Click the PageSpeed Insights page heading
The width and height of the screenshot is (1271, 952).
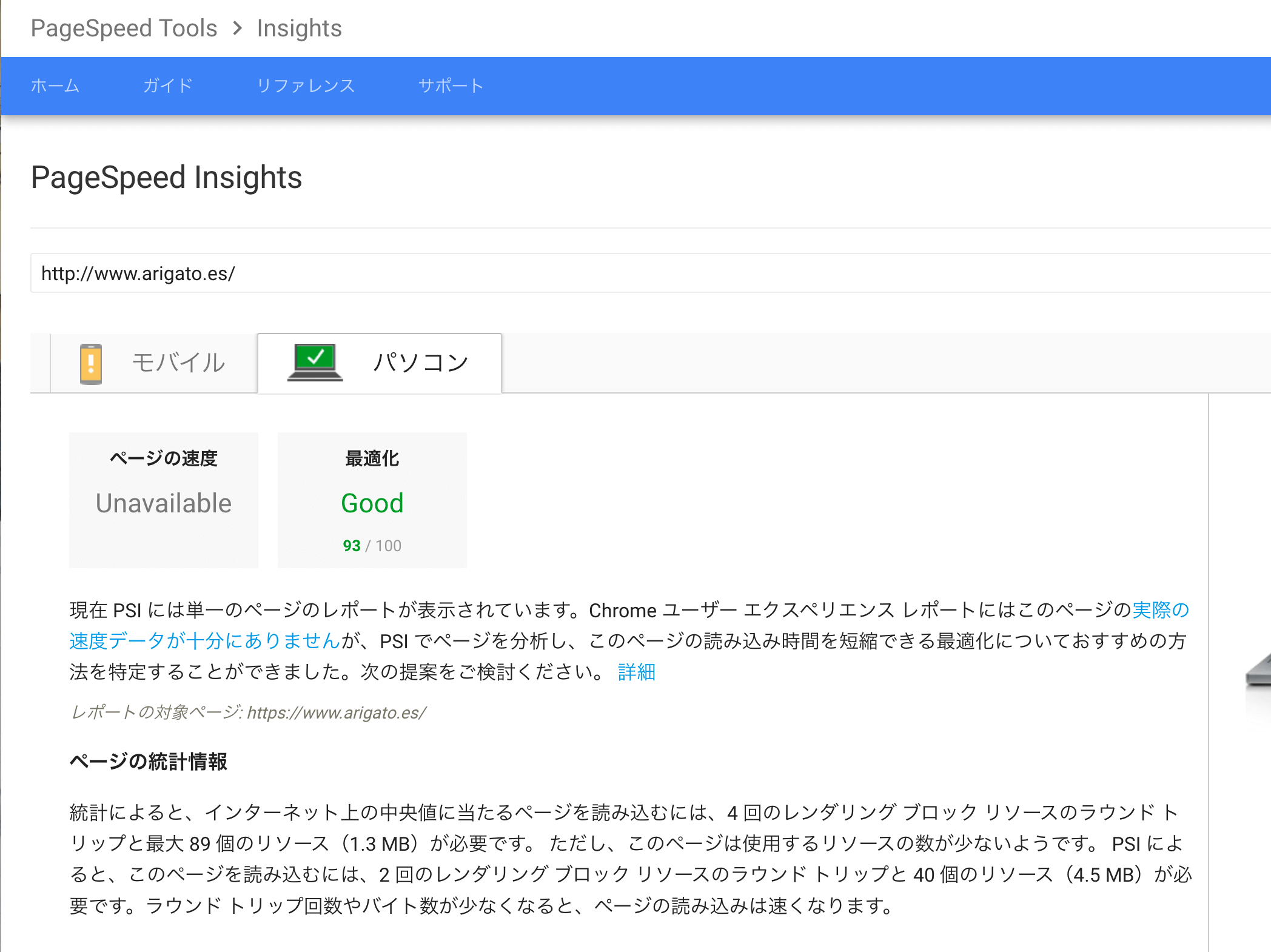pyautogui.click(x=166, y=178)
